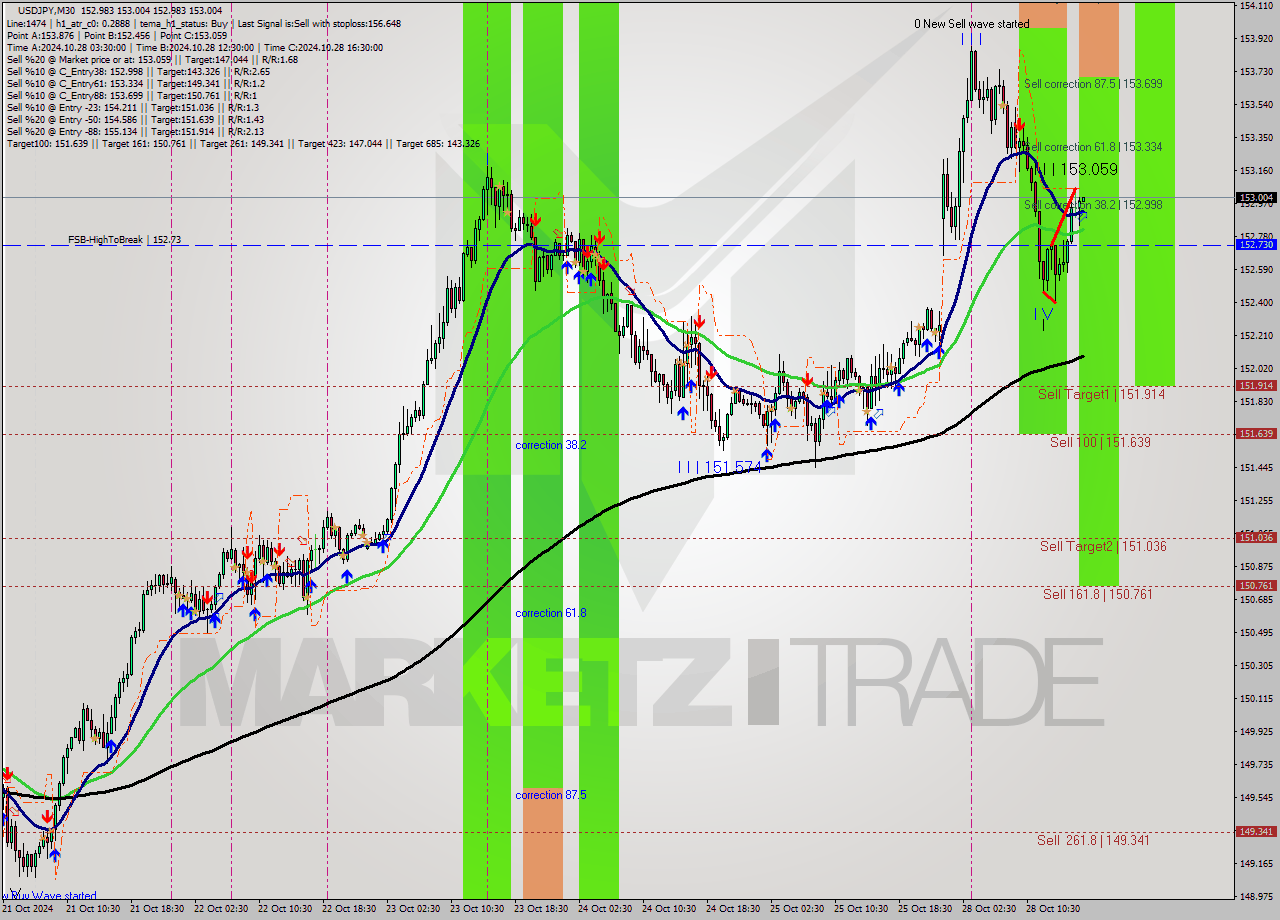Image resolution: width=1280 pixels, height=920 pixels.
Task: Click the blue 152.730 price tag on axis
Action: 1257,244
